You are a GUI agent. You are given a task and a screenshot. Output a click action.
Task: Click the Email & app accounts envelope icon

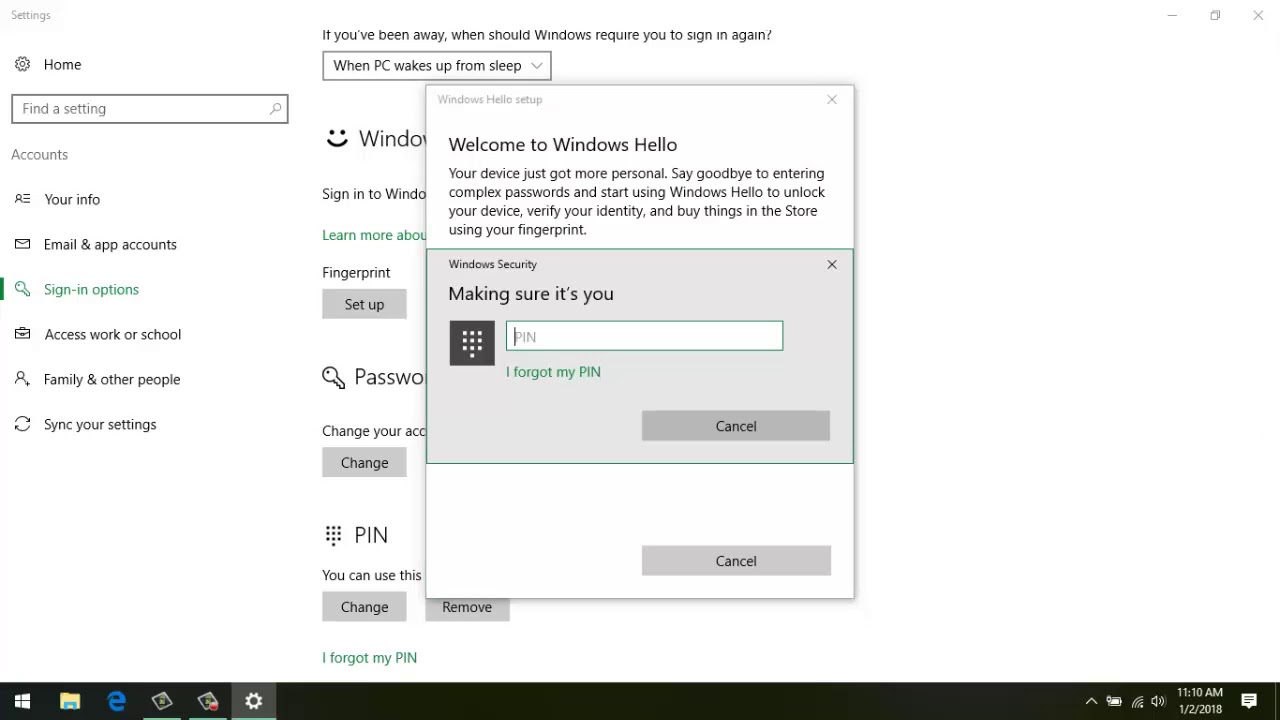tap(22, 244)
